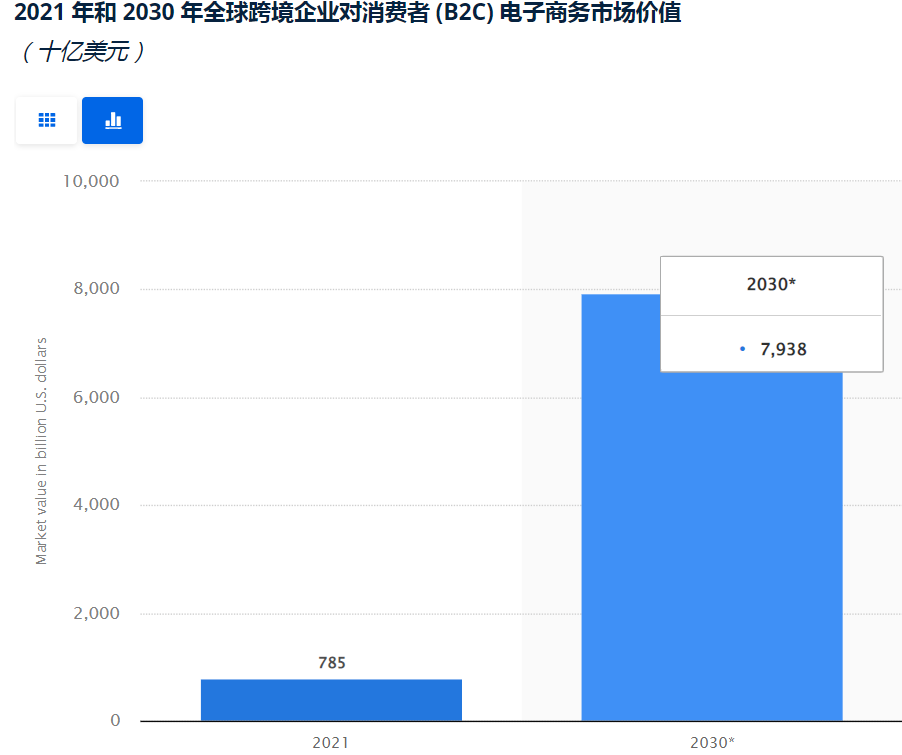The image size is (902, 755).
Task: Click the tooltip showing value 7,938
Action: pyautogui.click(x=771, y=313)
